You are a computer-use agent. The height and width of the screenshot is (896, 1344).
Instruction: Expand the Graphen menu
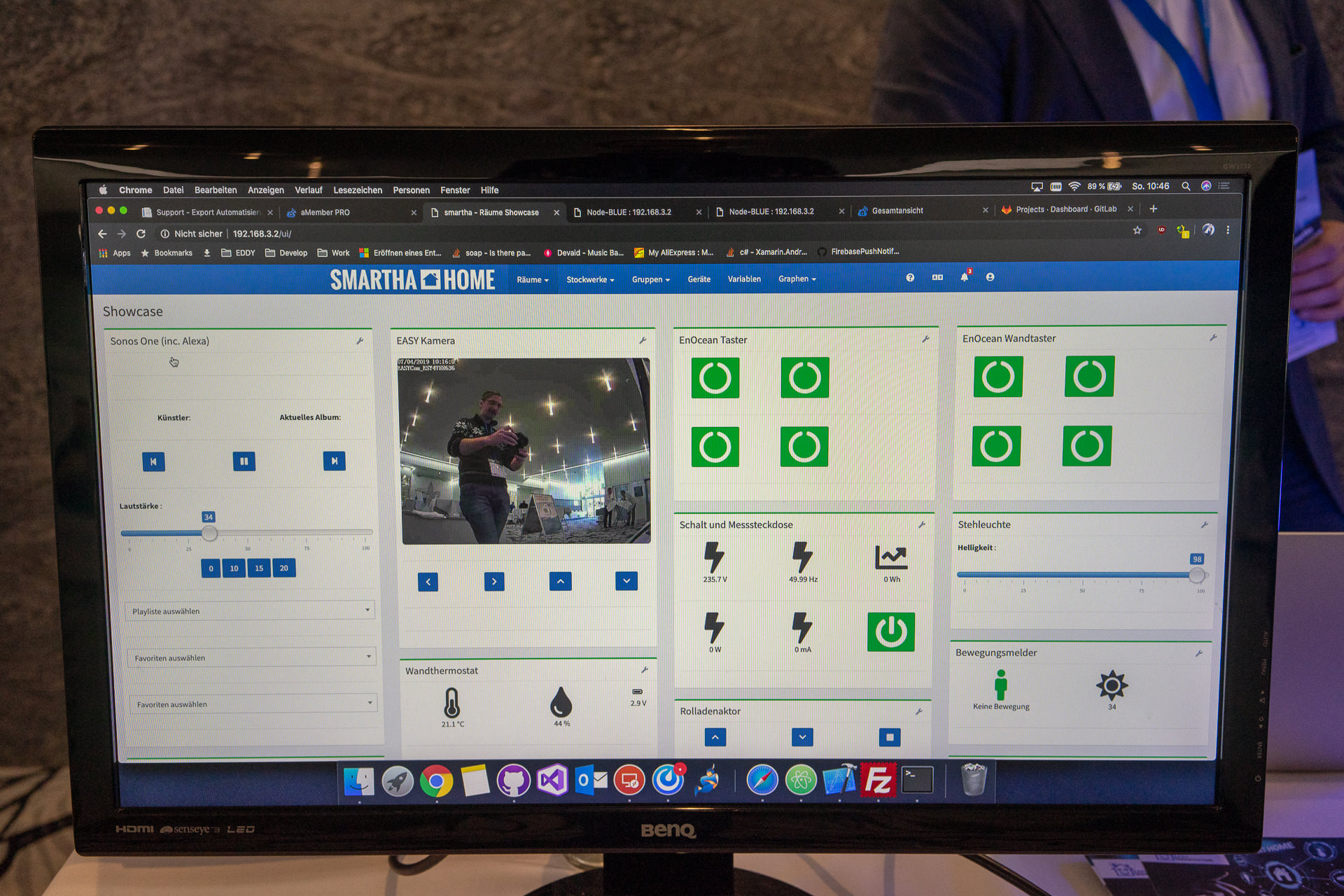pos(797,279)
